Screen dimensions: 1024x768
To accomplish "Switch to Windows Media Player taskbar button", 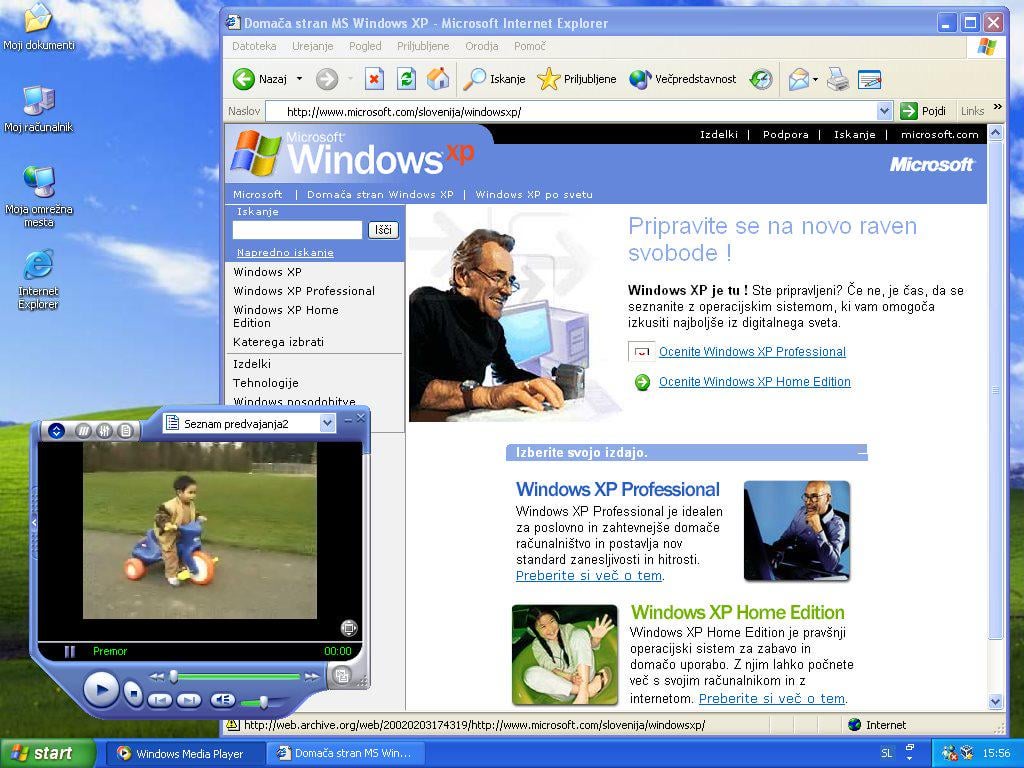I will (x=187, y=754).
